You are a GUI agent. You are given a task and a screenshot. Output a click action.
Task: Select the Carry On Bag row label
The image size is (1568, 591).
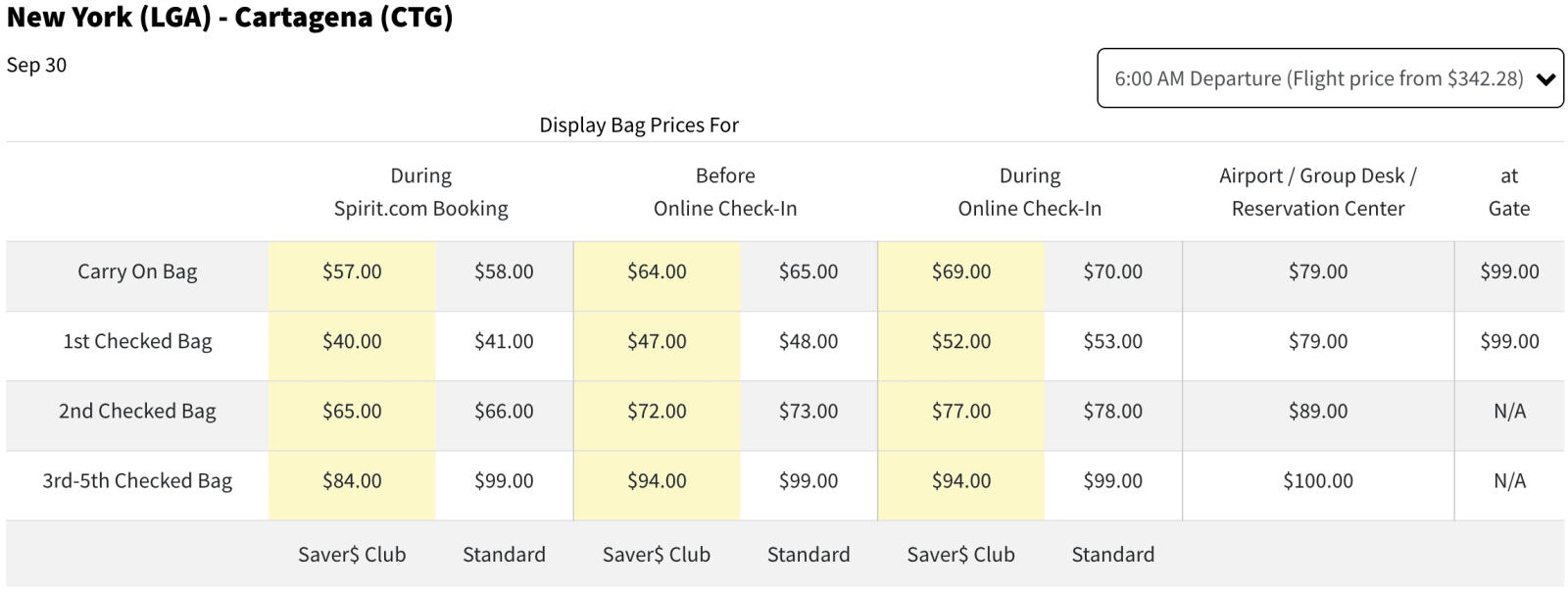137,271
